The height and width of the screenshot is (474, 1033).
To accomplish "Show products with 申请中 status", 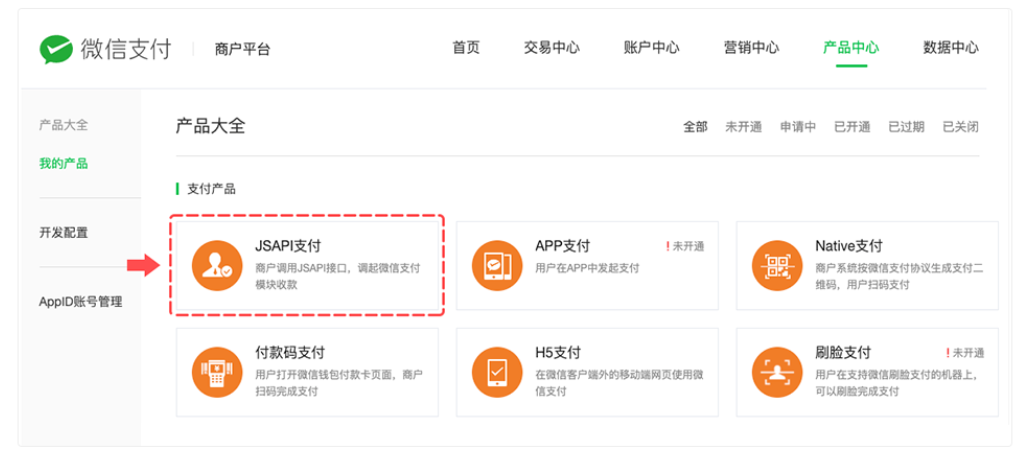I will click(798, 127).
